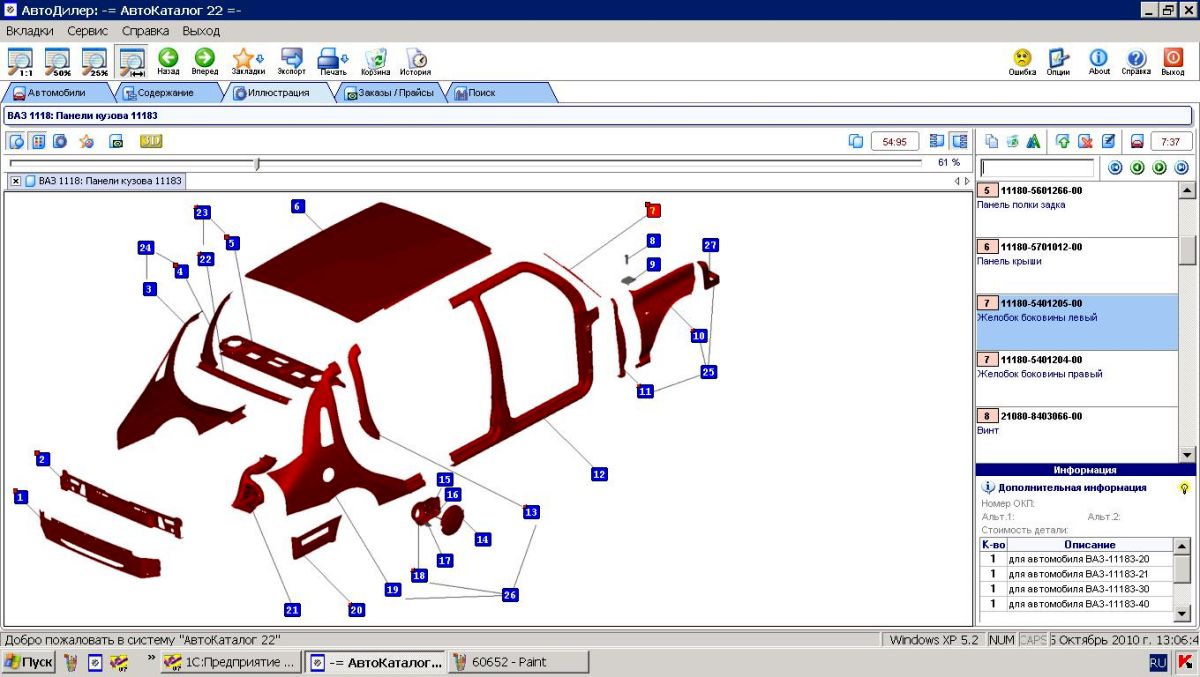Click copy-windows icon next to 54:95
The image size is (1200, 677).
(x=855, y=141)
